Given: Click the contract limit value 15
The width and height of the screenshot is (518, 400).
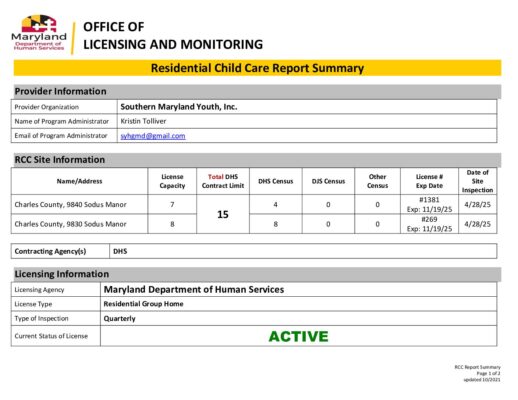Looking at the screenshot, I should tap(223, 214).
